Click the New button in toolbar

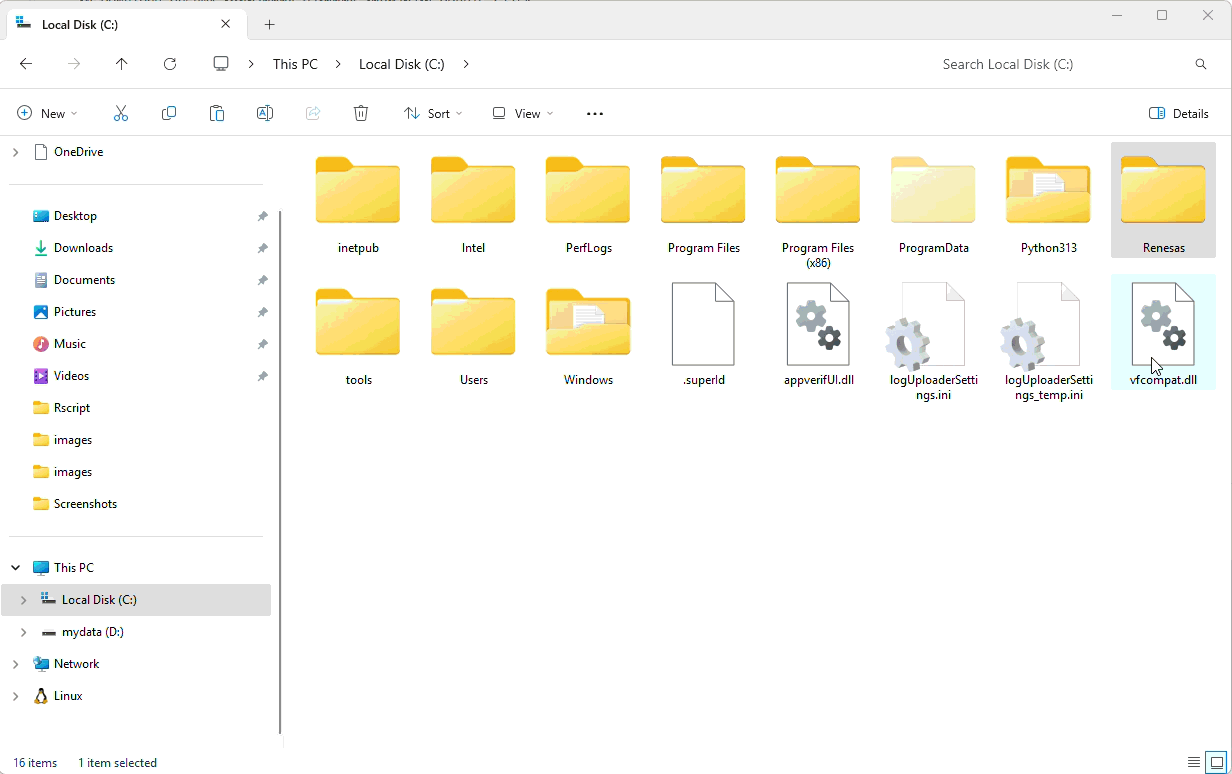coord(47,114)
